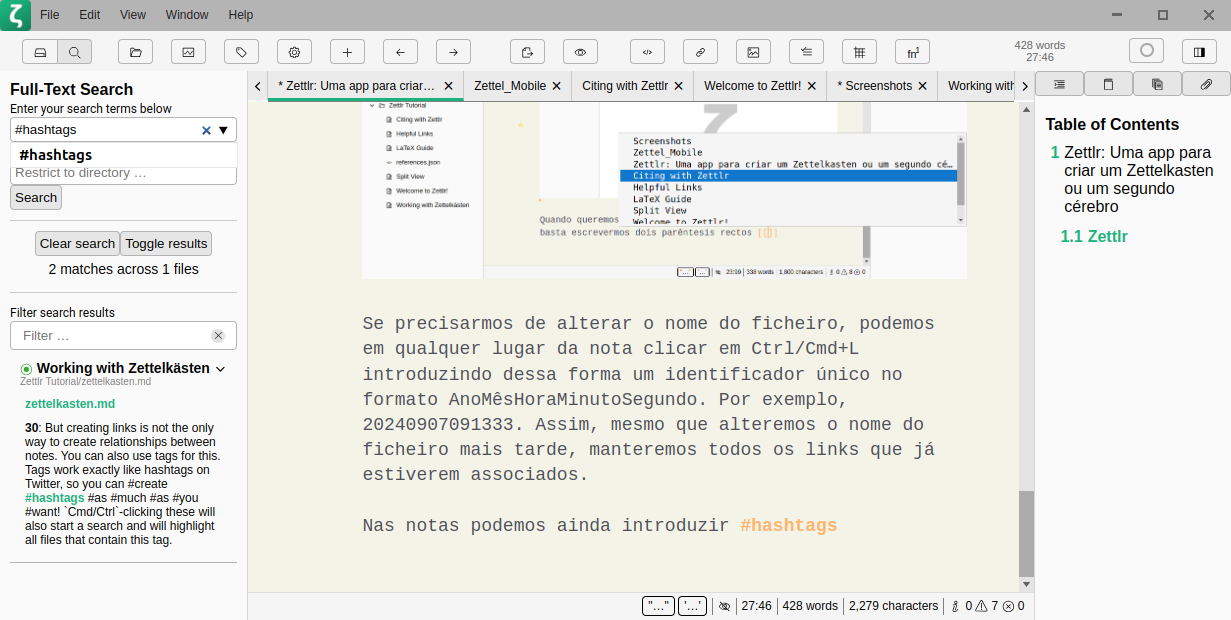Click the Restrict to directory field
The width and height of the screenshot is (1231, 620).
[x=124, y=173]
